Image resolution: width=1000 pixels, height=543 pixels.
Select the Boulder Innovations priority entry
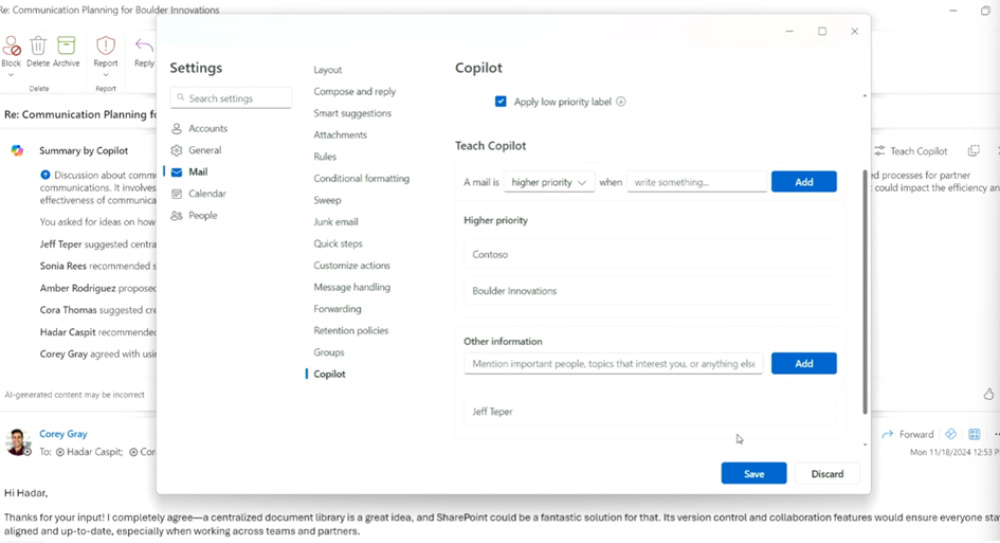click(x=650, y=291)
